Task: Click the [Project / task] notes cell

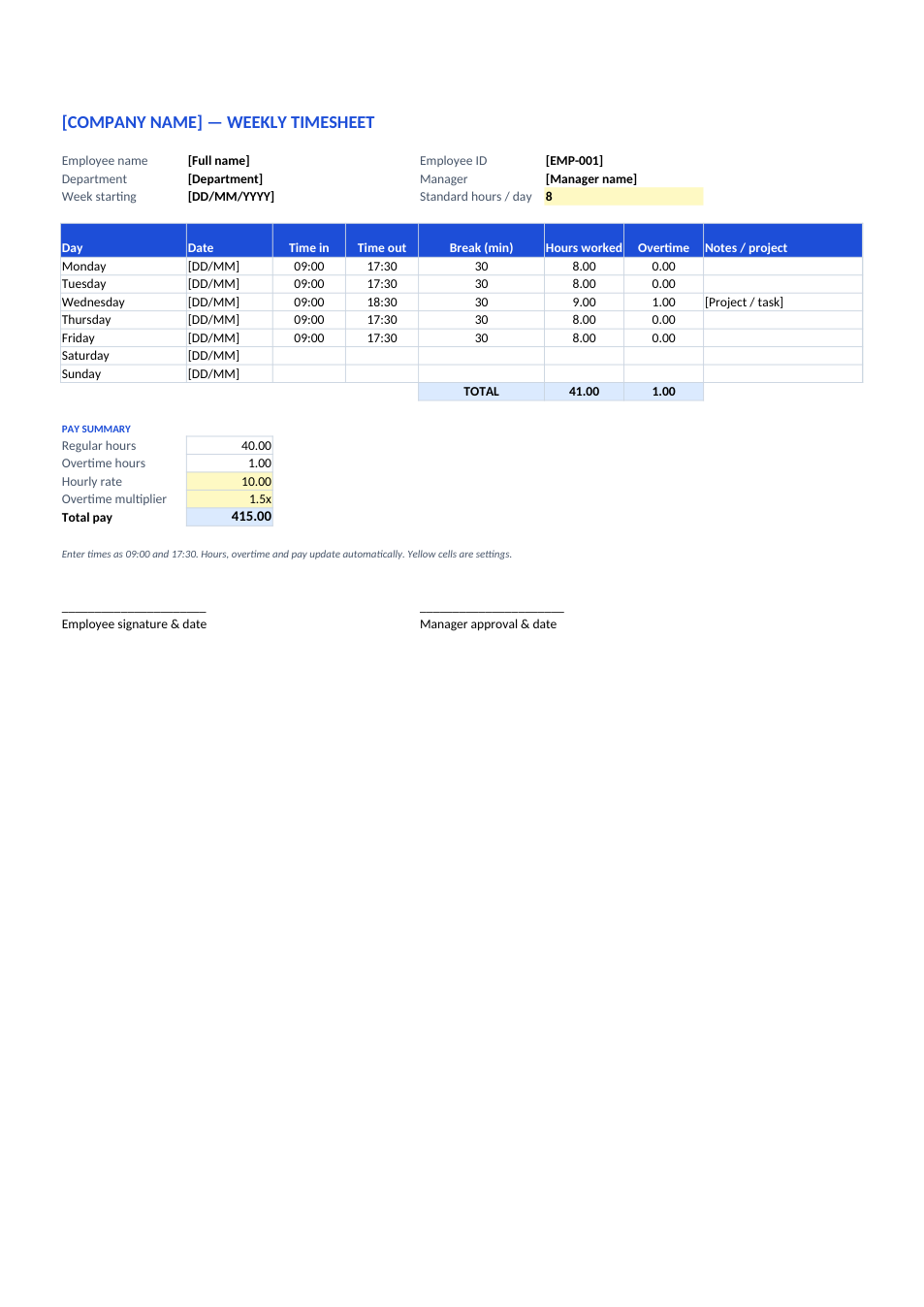Action: pyautogui.click(x=782, y=303)
